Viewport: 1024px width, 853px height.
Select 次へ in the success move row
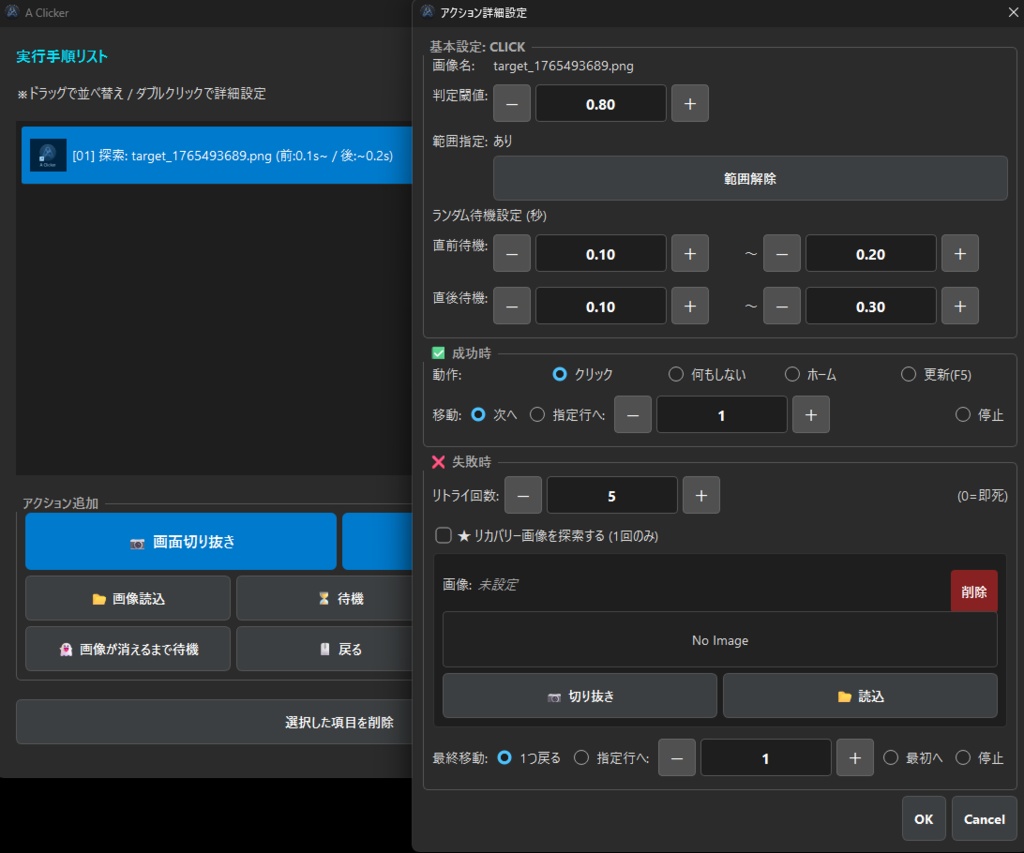pos(478,415)
